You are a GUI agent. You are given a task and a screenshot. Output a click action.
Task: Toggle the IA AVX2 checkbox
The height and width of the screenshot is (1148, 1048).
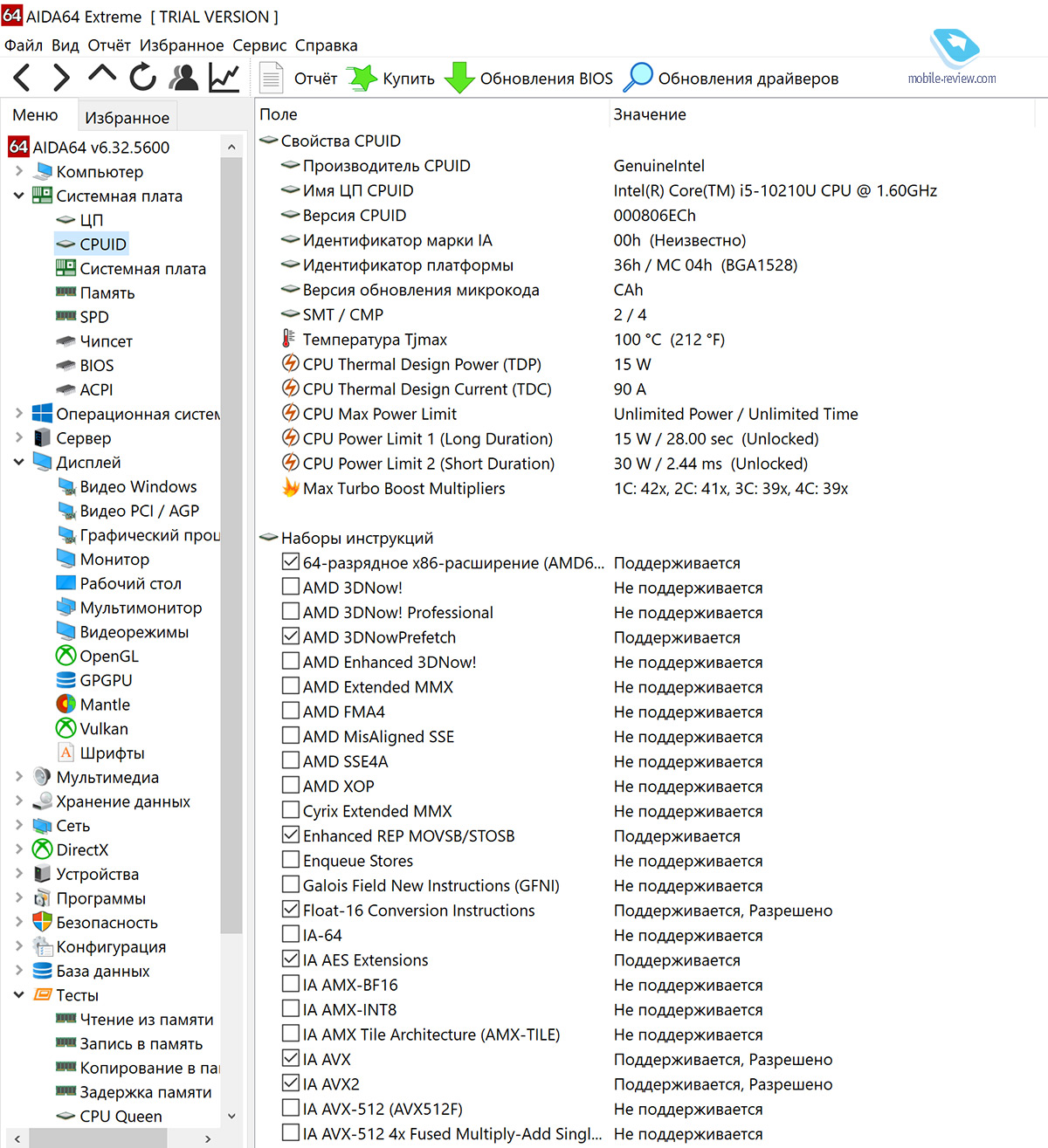[x=291, y=1083]
